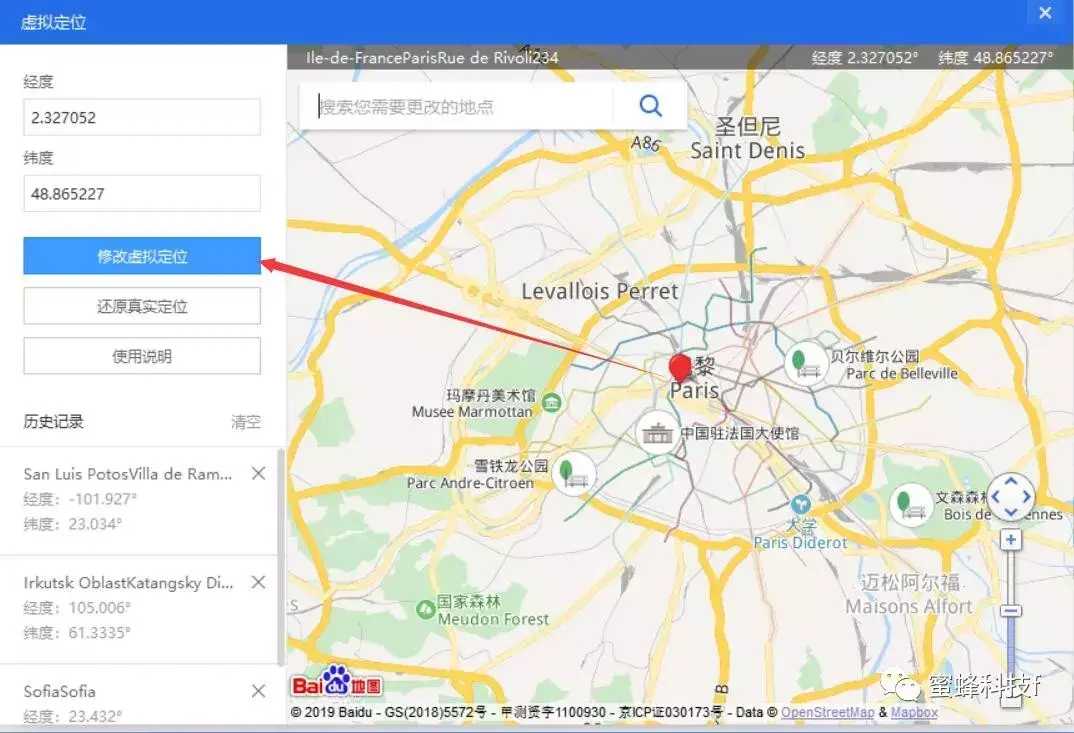Remove San Luis Potosi history entry
Image resolution: width=1074 pixels, height=733 pixels.
coord(258,474)
